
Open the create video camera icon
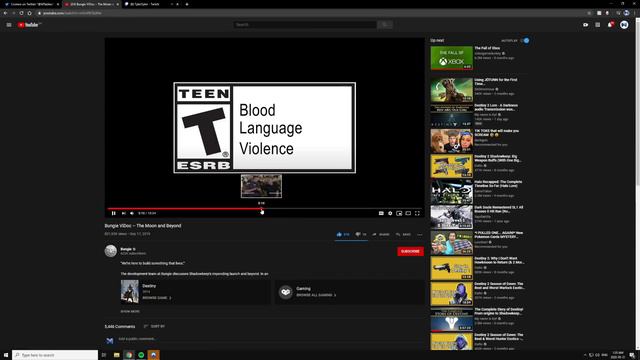click(585, 25)
